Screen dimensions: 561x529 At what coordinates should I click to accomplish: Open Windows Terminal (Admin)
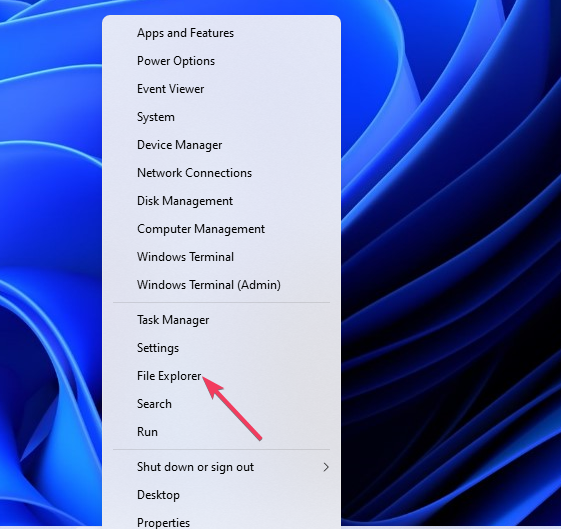[x=209, y=285]
